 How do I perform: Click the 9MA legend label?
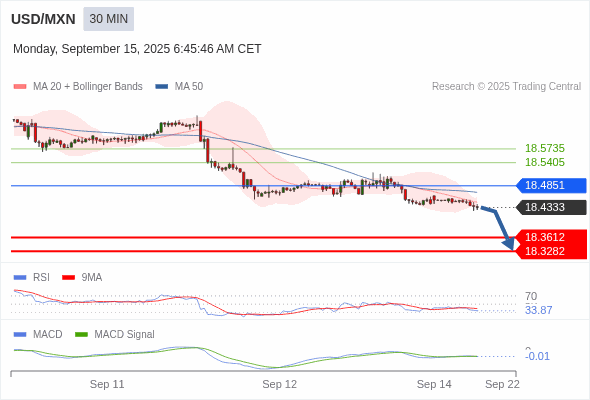(x=92, y=278)
